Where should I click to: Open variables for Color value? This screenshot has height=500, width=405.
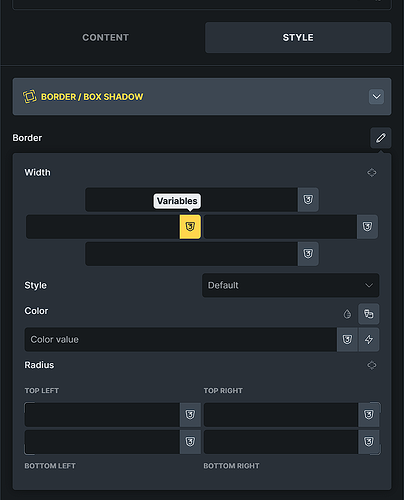pyautogui.click(x=347, y=340)
